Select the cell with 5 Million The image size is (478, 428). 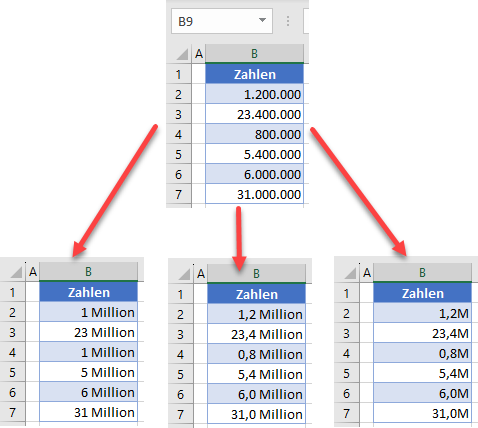pos(88,372)
